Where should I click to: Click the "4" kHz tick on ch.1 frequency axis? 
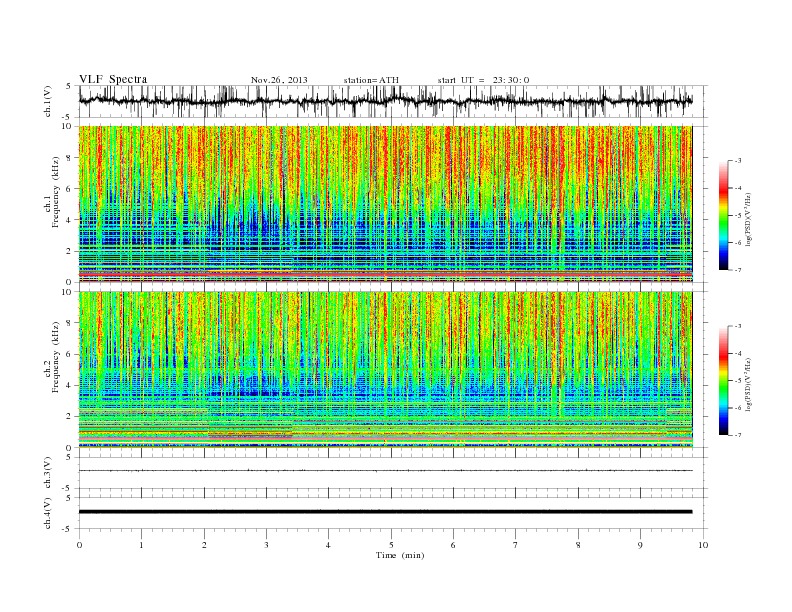69,220
